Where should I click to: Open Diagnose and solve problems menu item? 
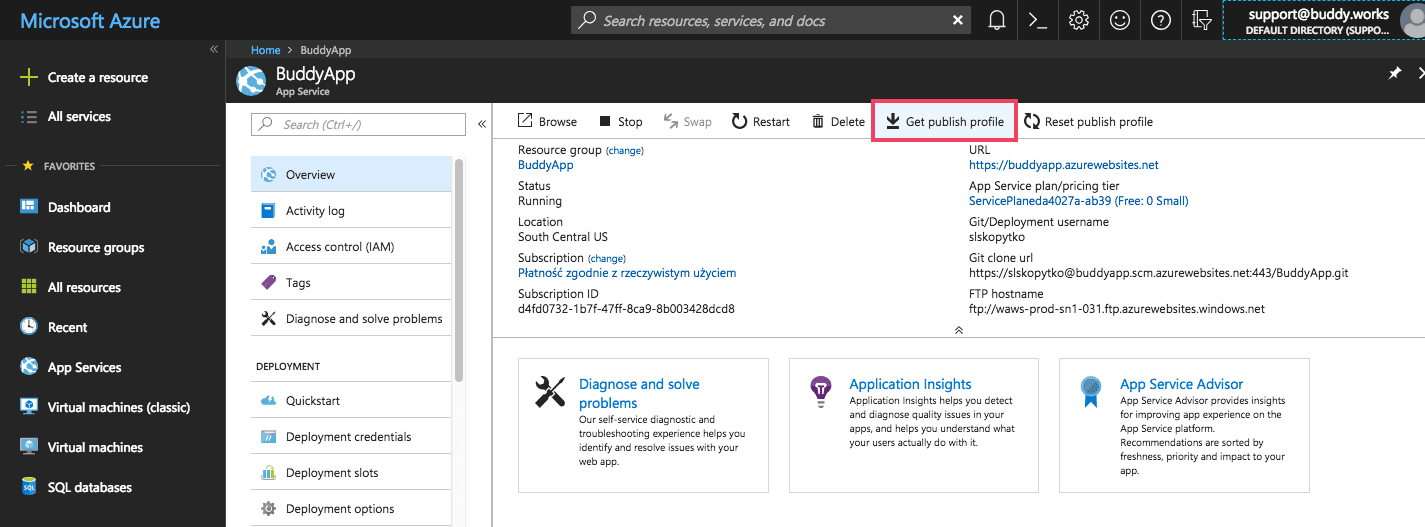[351, 318]
